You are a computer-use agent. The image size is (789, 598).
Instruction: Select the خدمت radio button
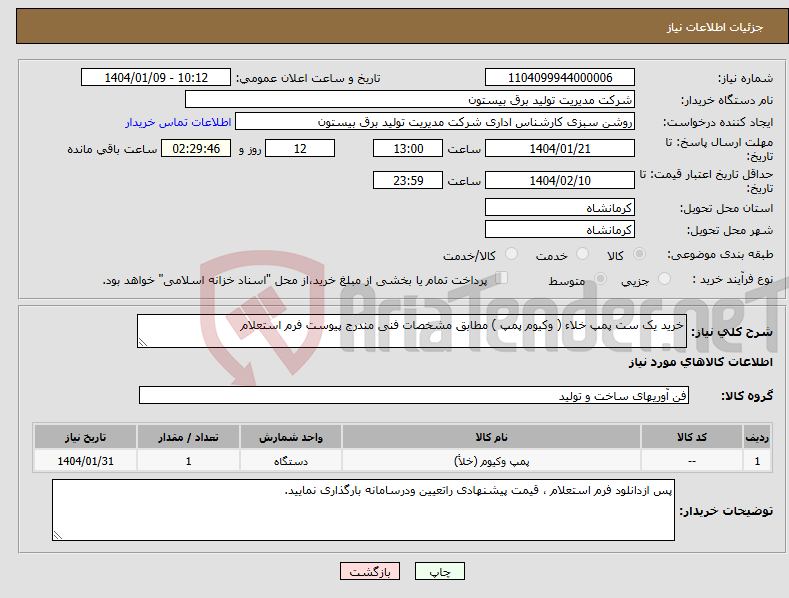(582, 254)
